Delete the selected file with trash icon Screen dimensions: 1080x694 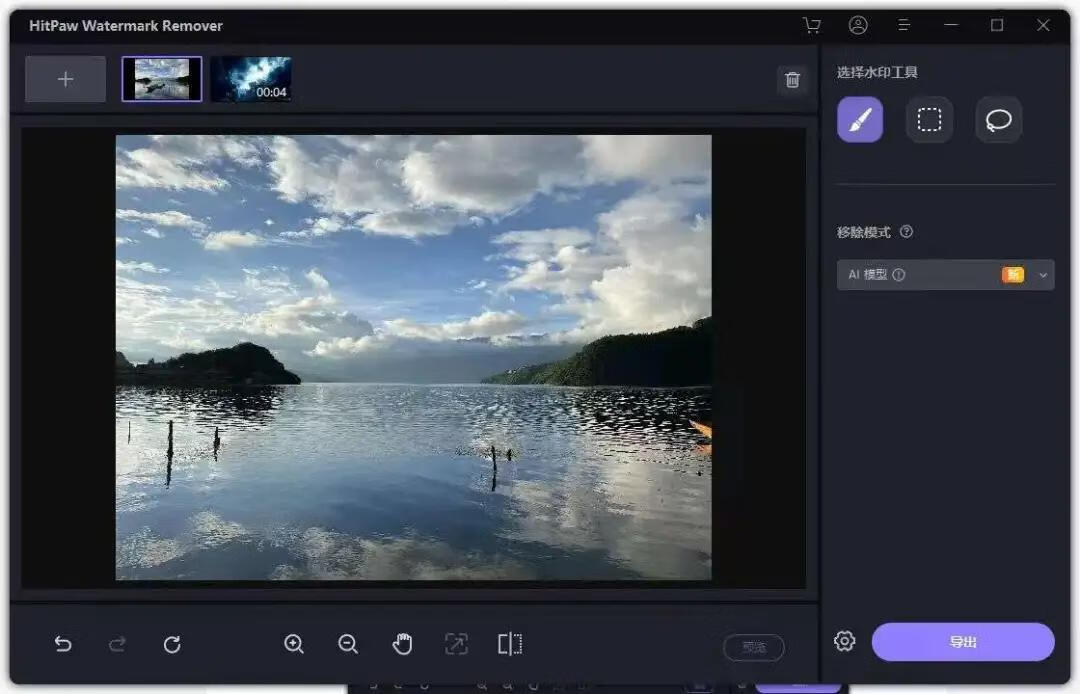click(x=792, y=79)
